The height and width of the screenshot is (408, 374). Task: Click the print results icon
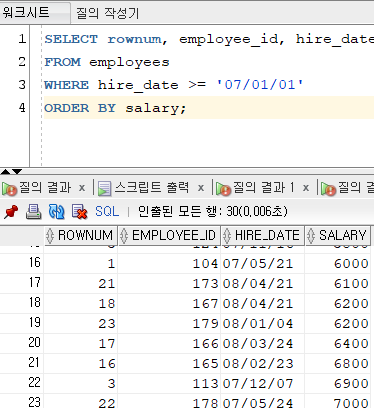coord(34,212)
